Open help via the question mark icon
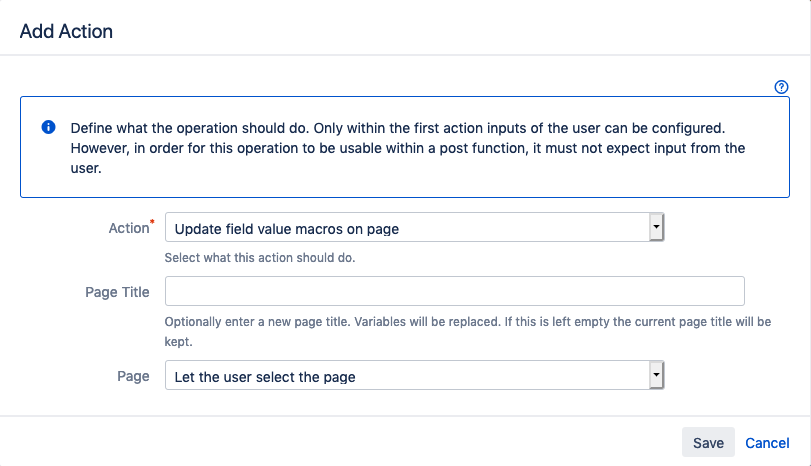The image size is (811, 466). pos(781,87)
